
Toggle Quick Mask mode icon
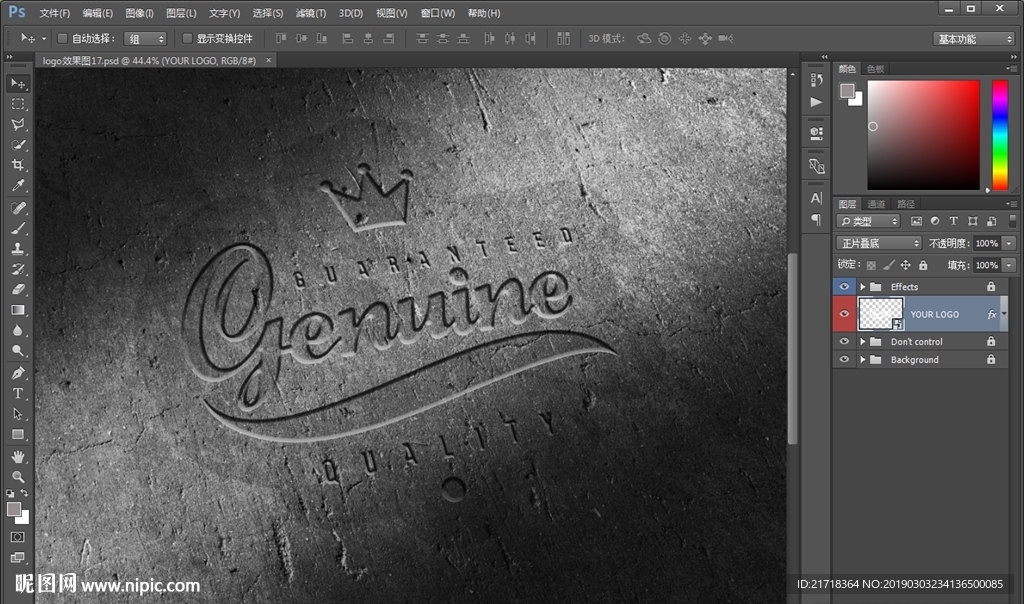click(x=18, y=537)
